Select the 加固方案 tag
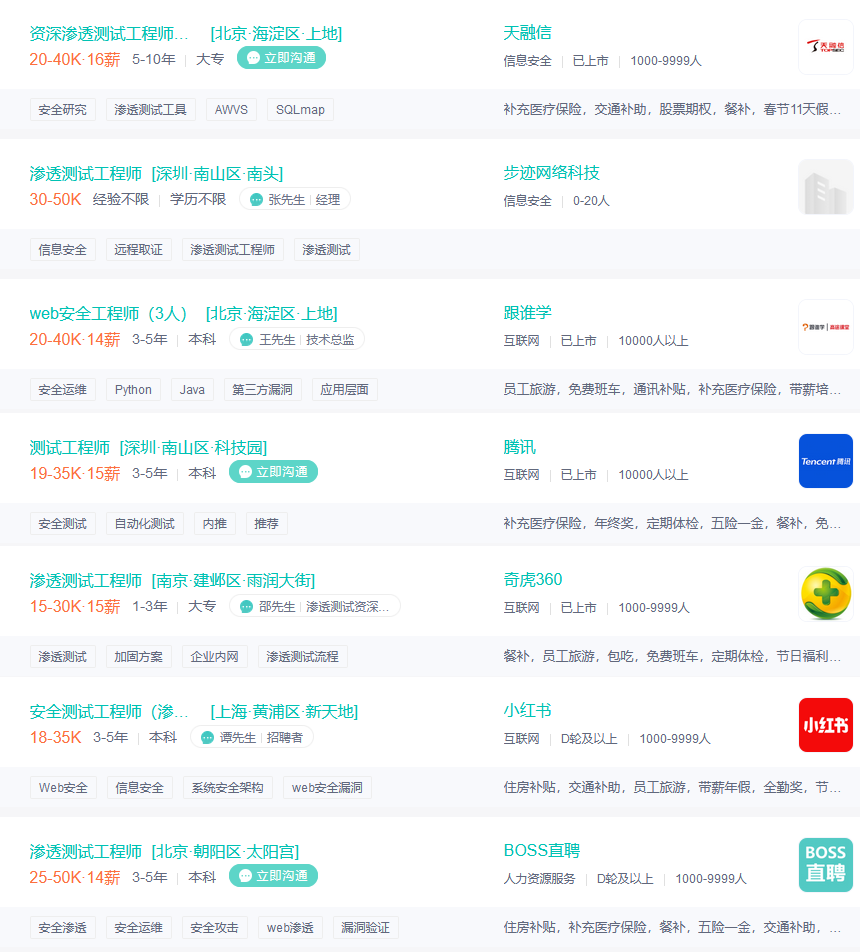The height and width of the screenshot is (952, 860). click(x=138, y=656)
